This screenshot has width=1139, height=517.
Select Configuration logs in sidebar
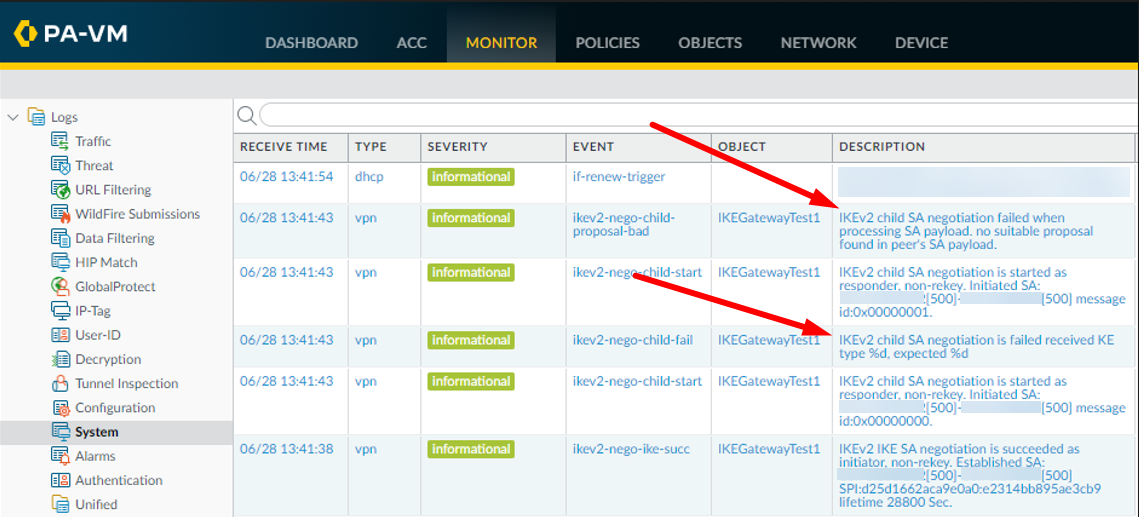pos(115,408)
